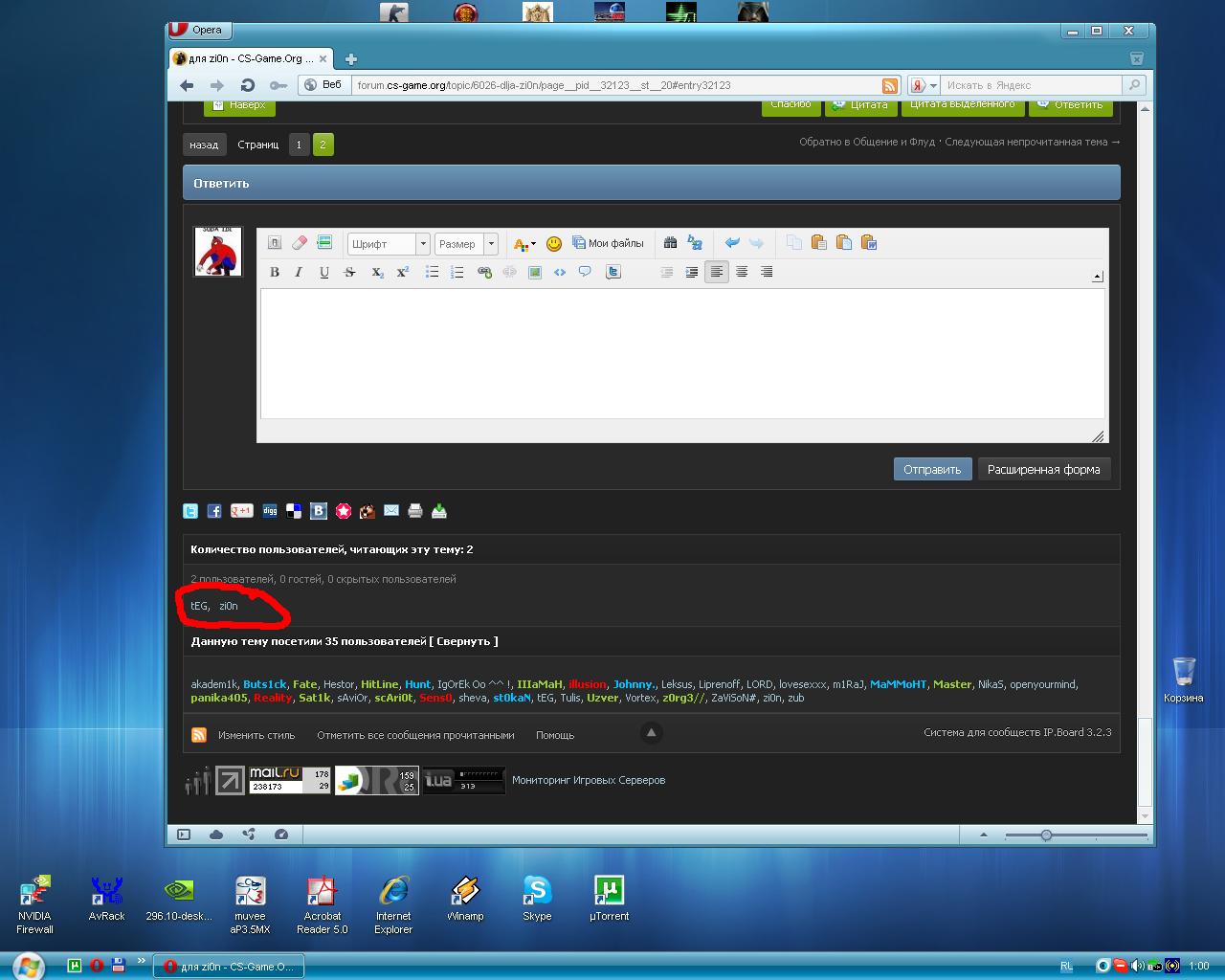Screen dimensions: 1225x980
Task: Toggle strikethrough formatting in editor
Action: click(349, 272)
